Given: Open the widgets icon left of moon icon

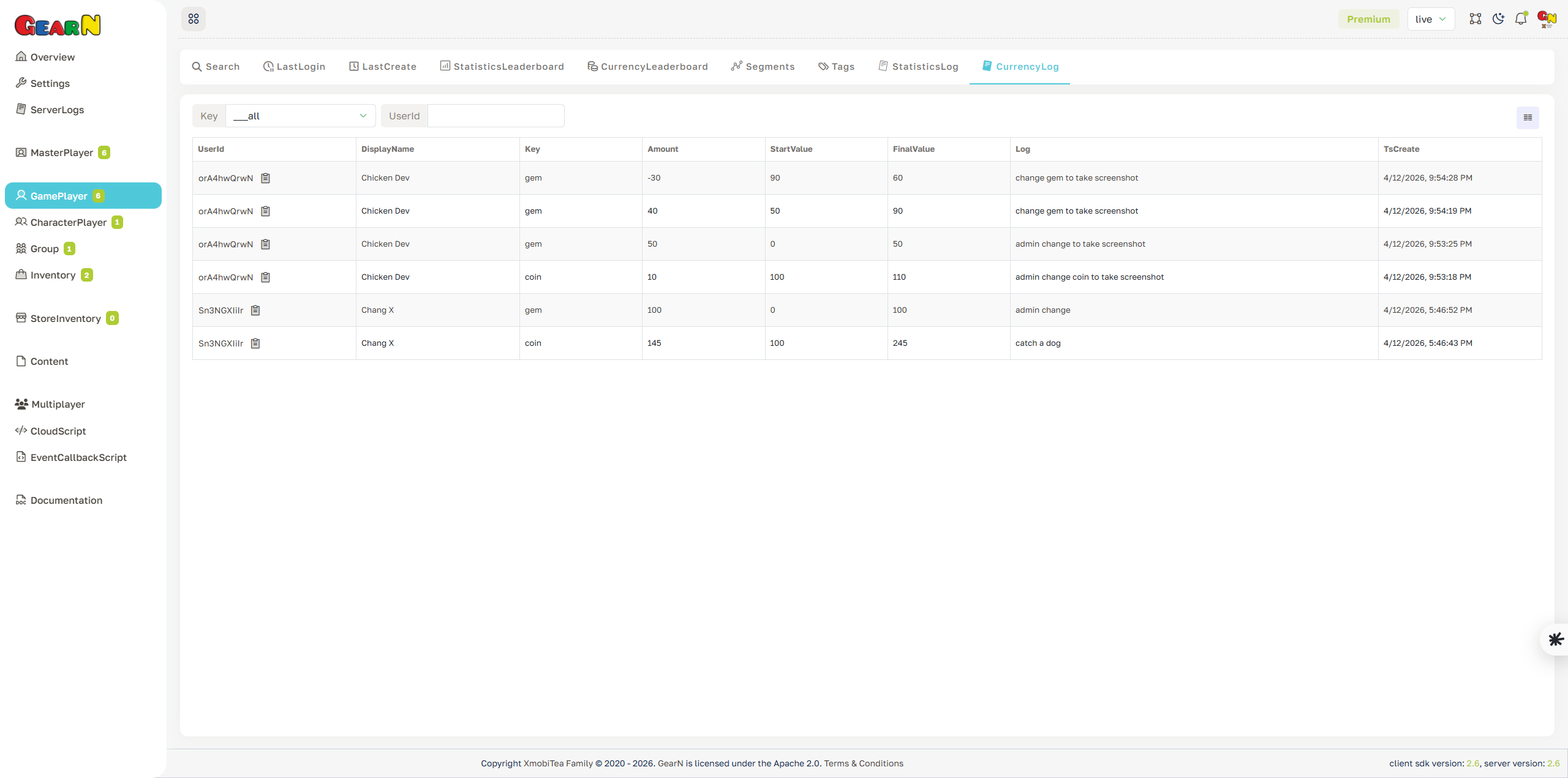Looking at the screenshot, I should (x=1476, y=19).
